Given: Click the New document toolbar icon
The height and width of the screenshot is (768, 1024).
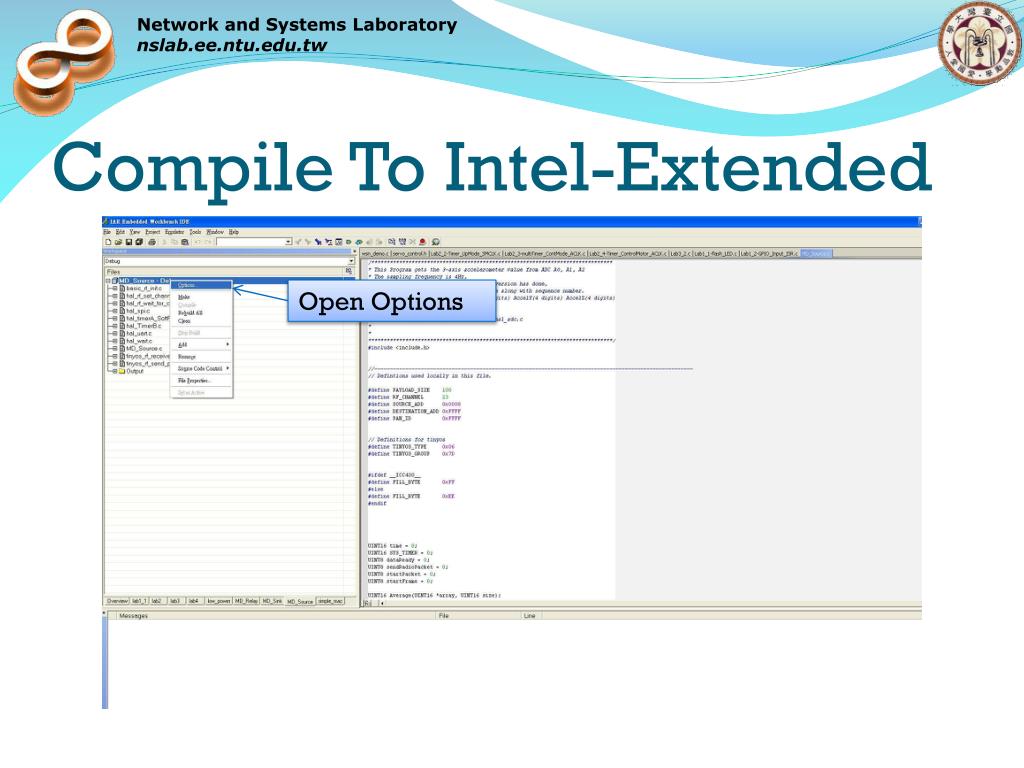Looking at the screenshot, I should pyautogui.click(x=108, y=242).
